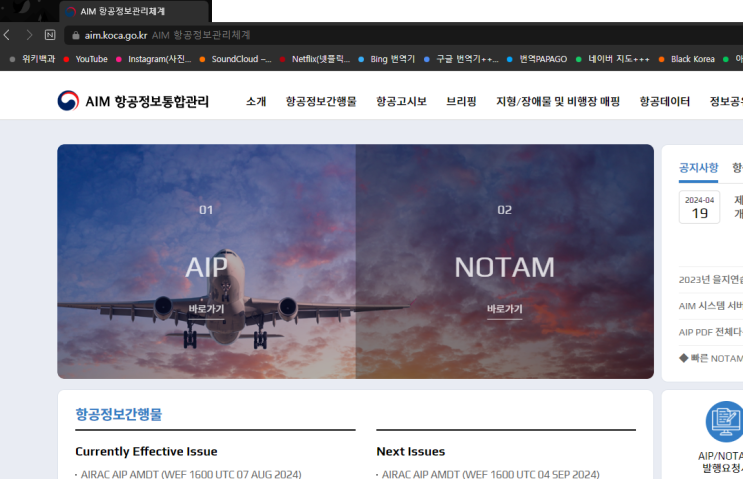
Task: Select the AIM 항공정보관리체계 browser tab
Action: [x=135, y=11]
